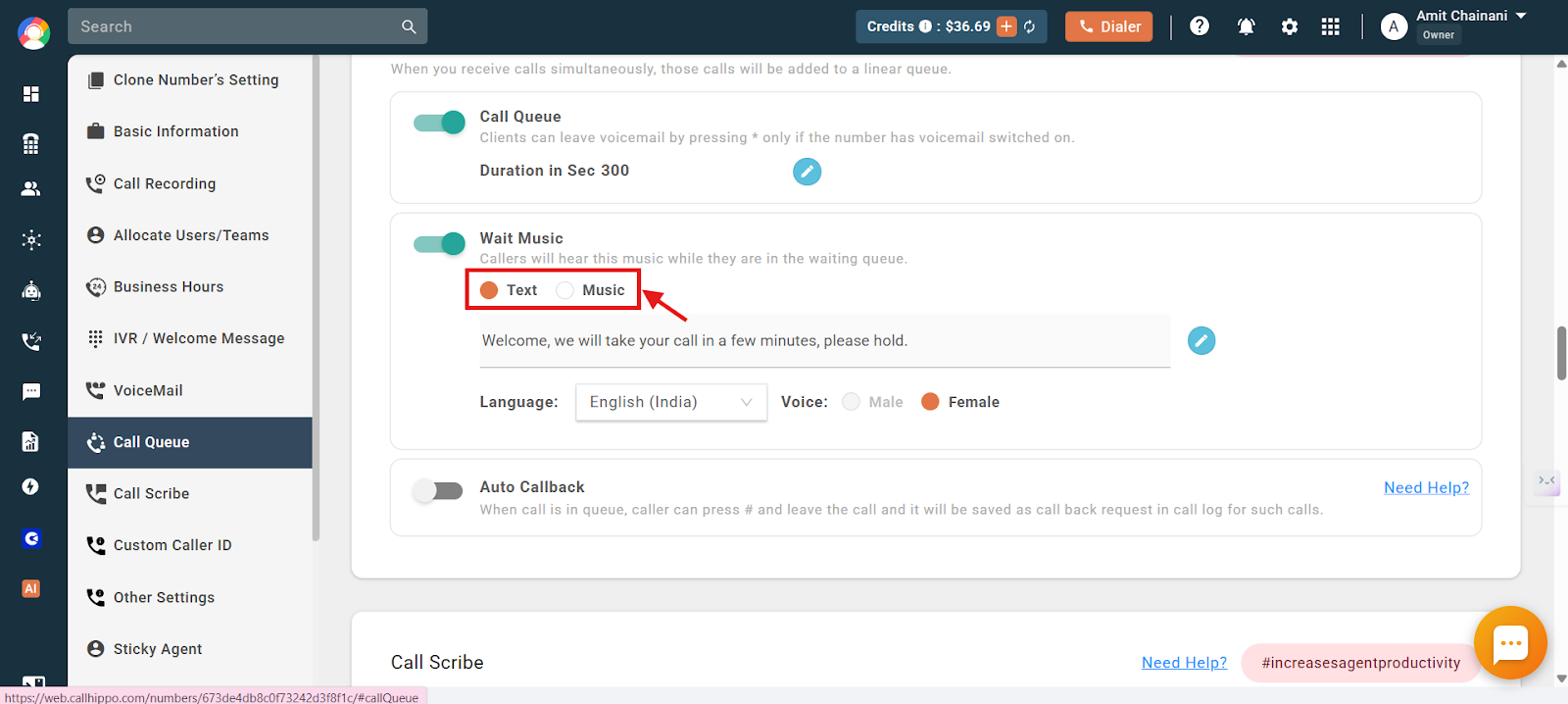Go to Basic Information settings
1568x704 pixels.
point(190,131)
